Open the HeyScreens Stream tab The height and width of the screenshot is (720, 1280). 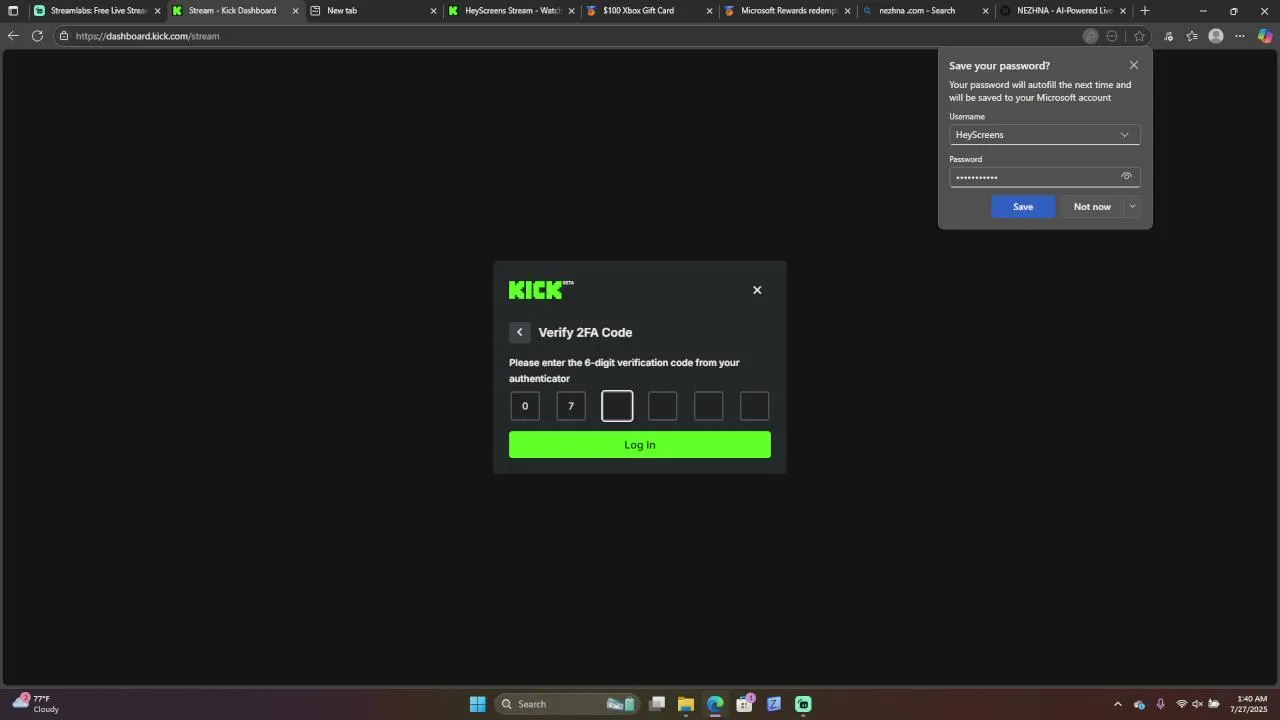tap(510, 11)
